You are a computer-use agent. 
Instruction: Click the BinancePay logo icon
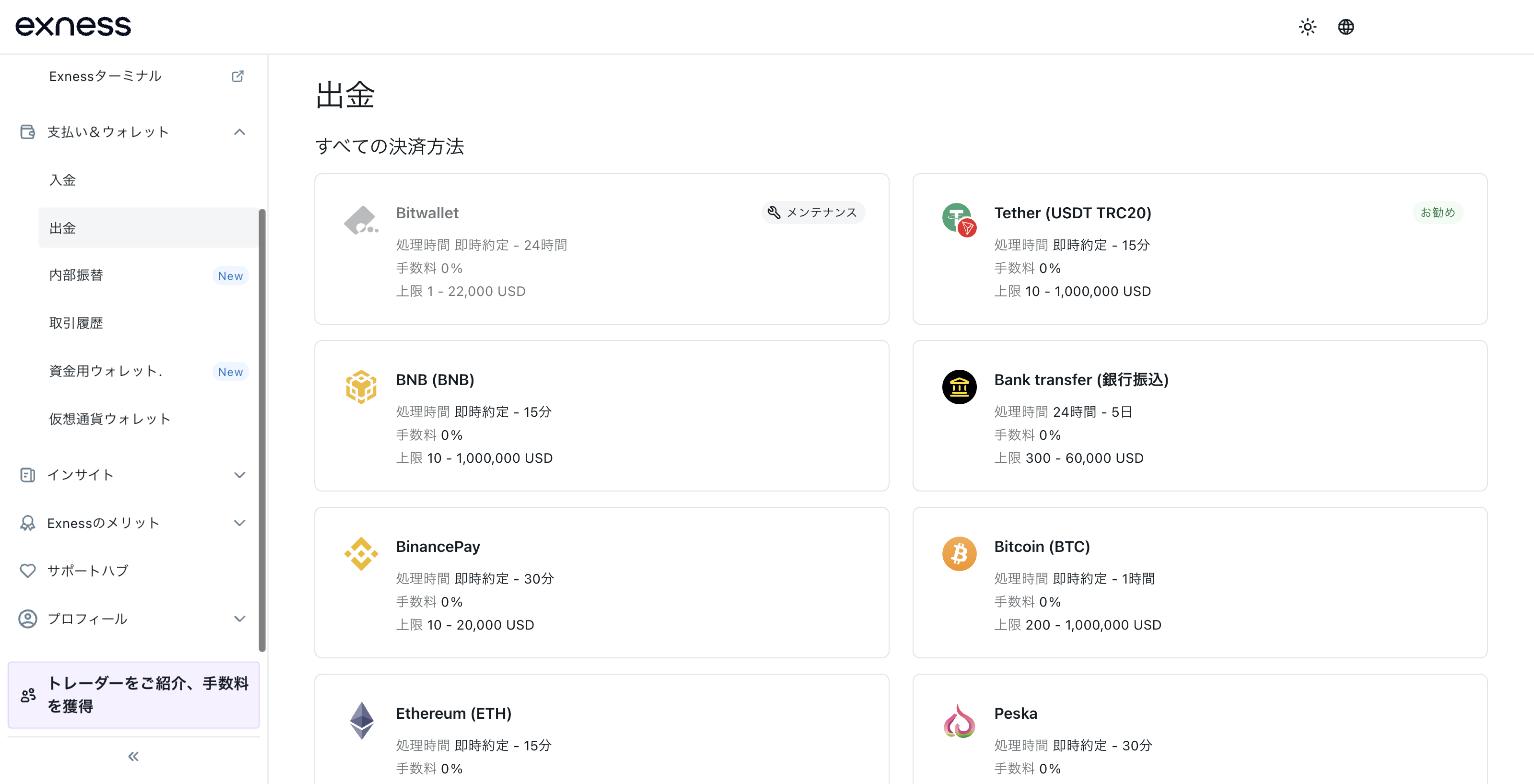click(361, 554)
